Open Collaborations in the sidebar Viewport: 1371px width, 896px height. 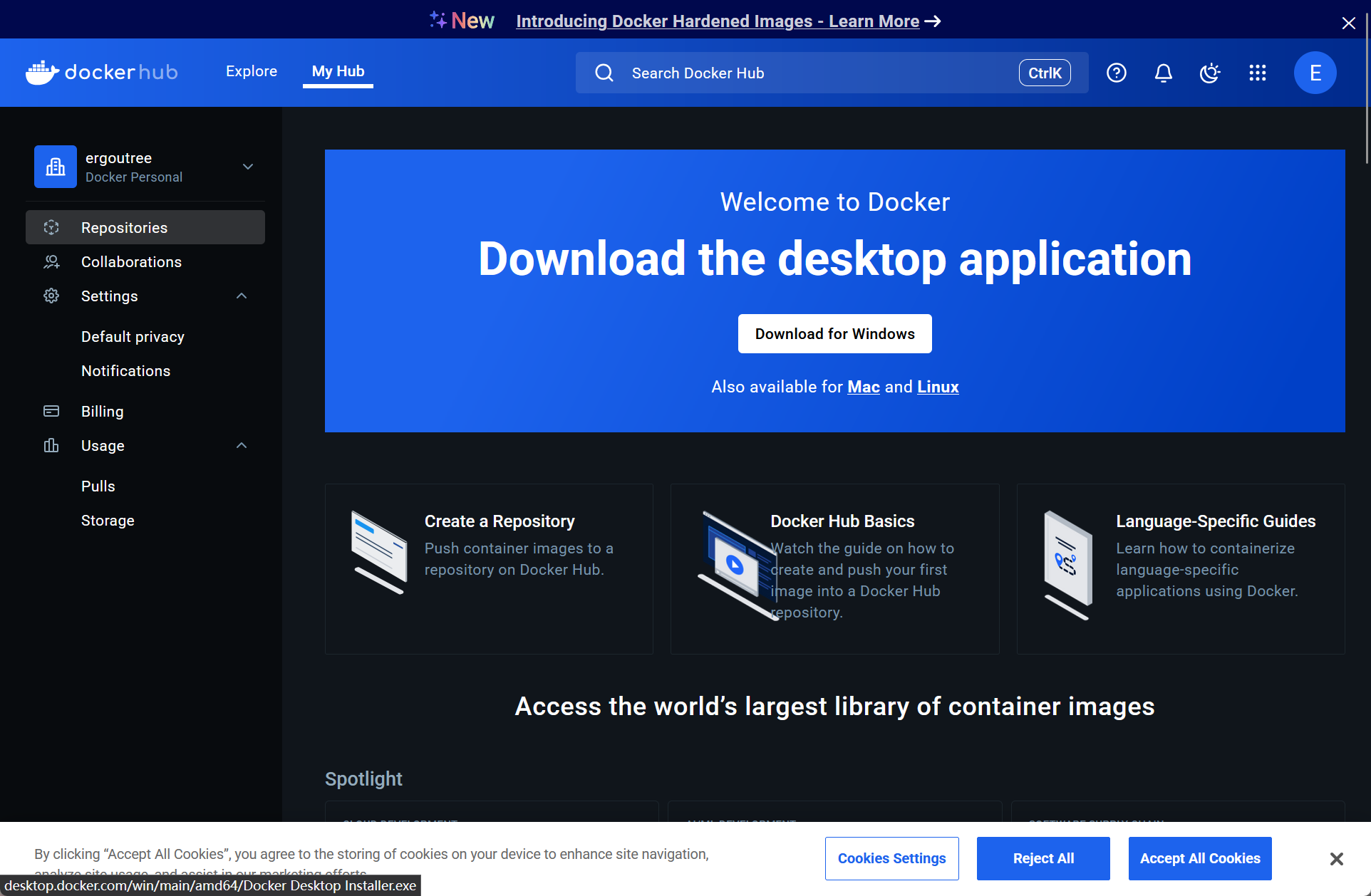(x=145, y=261)
